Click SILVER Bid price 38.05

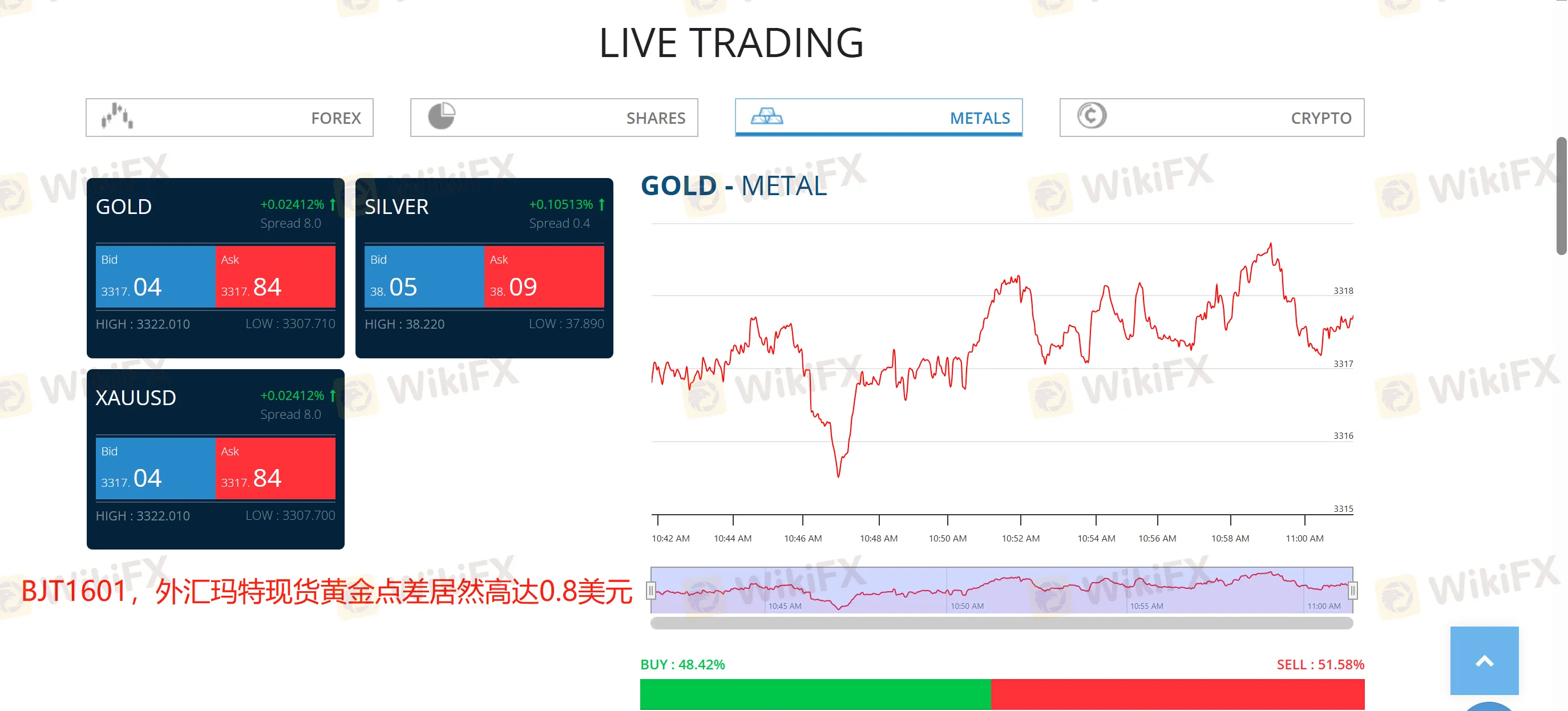click(425, 277)
